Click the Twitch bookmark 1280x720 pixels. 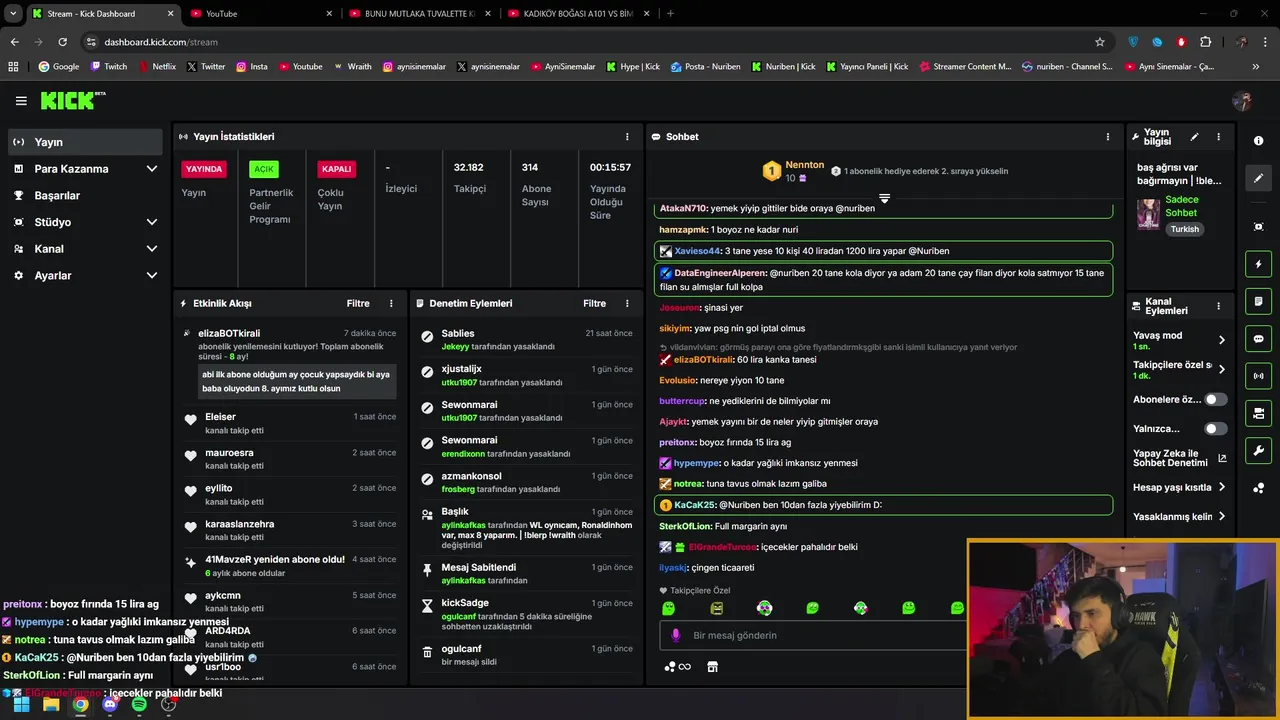(x=109, y=67)
